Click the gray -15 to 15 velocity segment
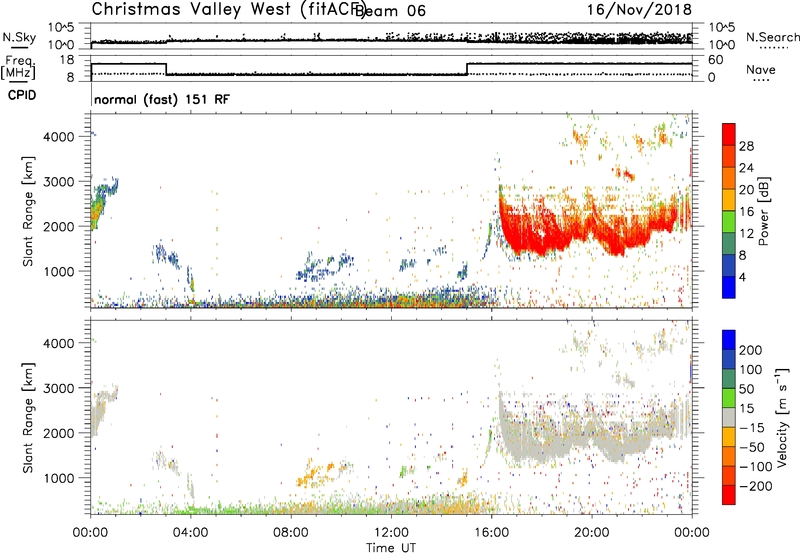Screen dimensions: 800x554 click(729, 417)
